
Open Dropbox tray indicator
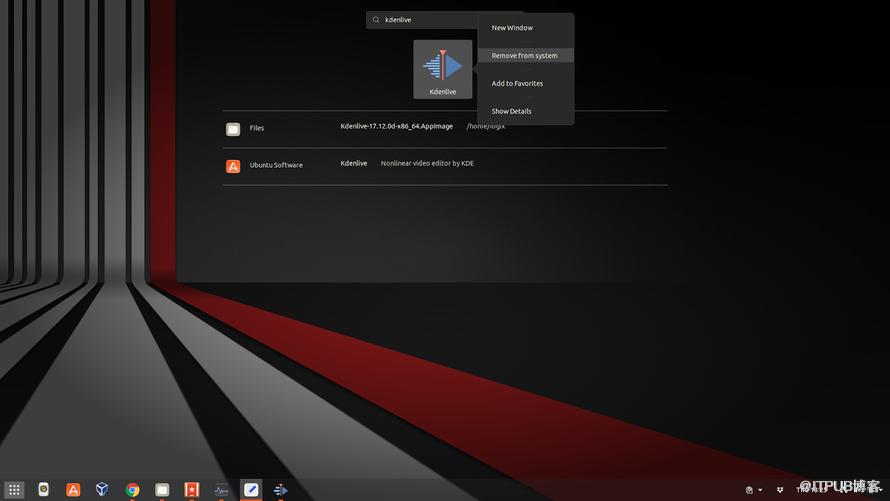click(780, 490)
